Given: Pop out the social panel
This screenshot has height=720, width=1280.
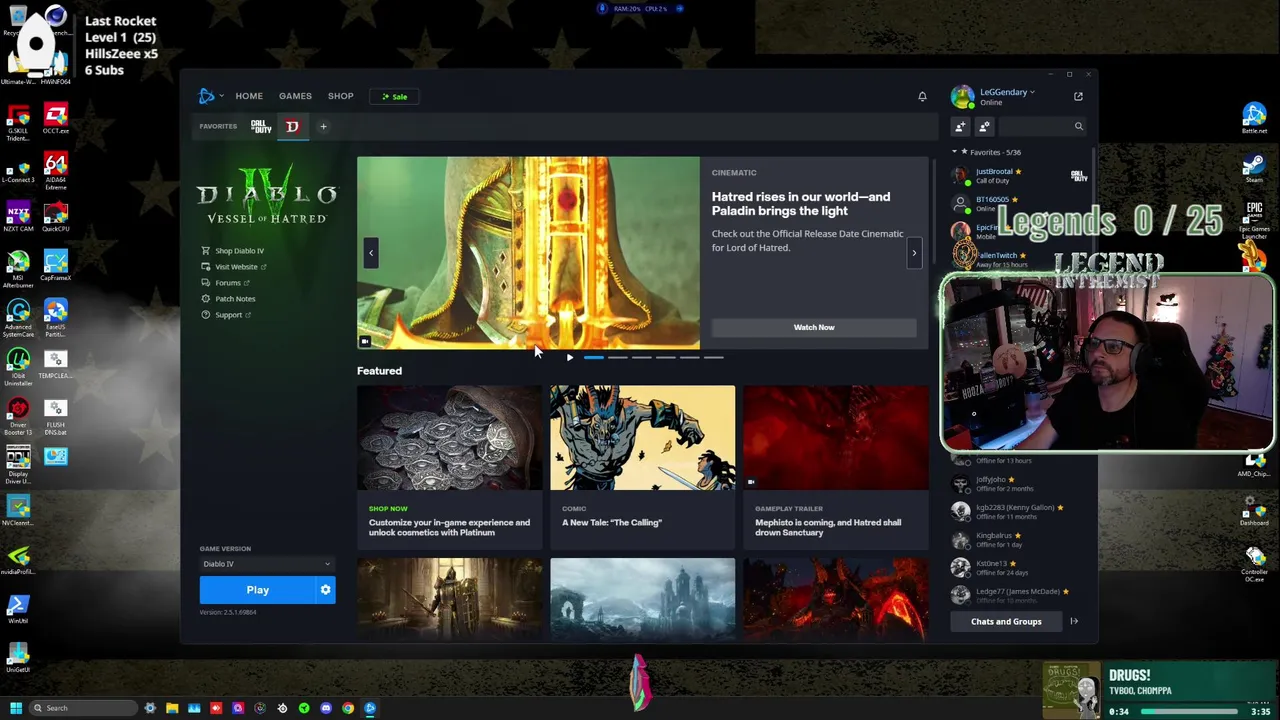Looking at the screenshot, I should coord(1078,96).
